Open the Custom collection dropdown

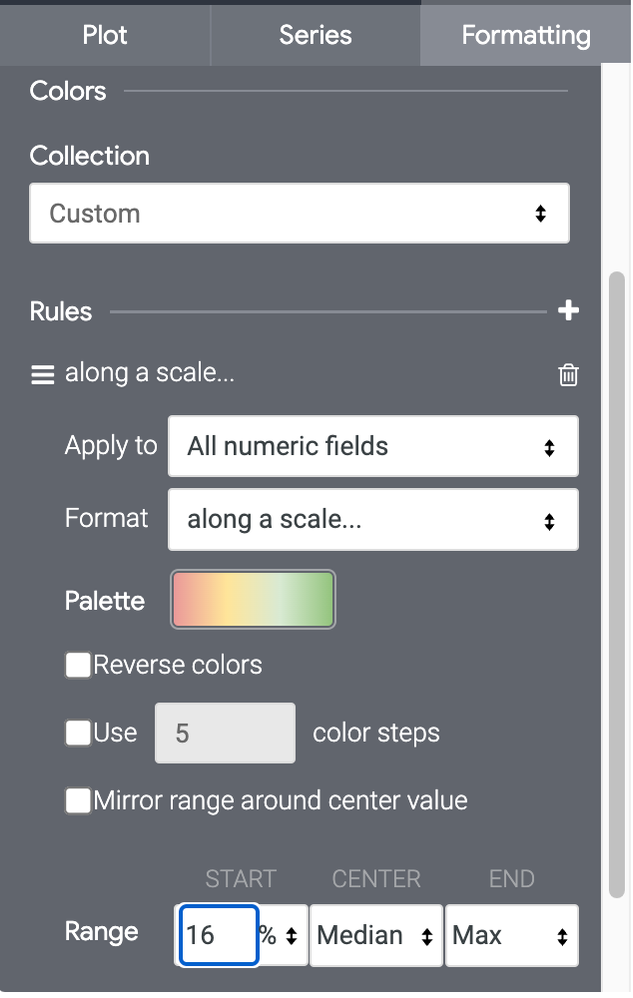click(x=299, y=213)
